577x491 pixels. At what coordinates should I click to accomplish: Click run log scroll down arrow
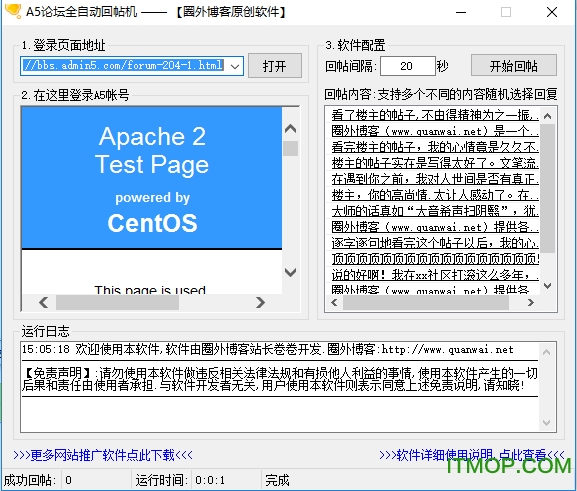546,423
